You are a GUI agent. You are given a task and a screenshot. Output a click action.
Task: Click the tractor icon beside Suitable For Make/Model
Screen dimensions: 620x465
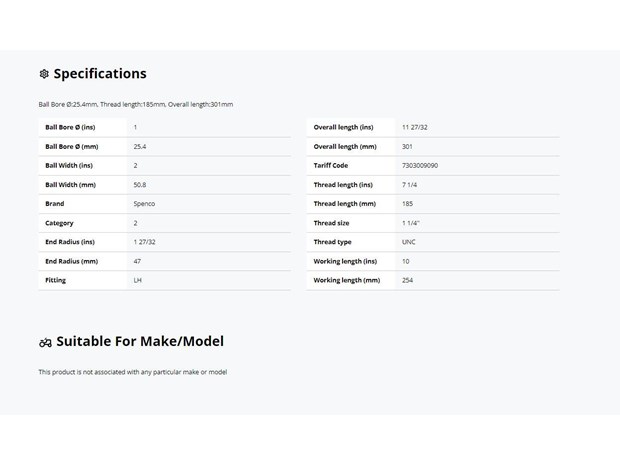(45, 342)
